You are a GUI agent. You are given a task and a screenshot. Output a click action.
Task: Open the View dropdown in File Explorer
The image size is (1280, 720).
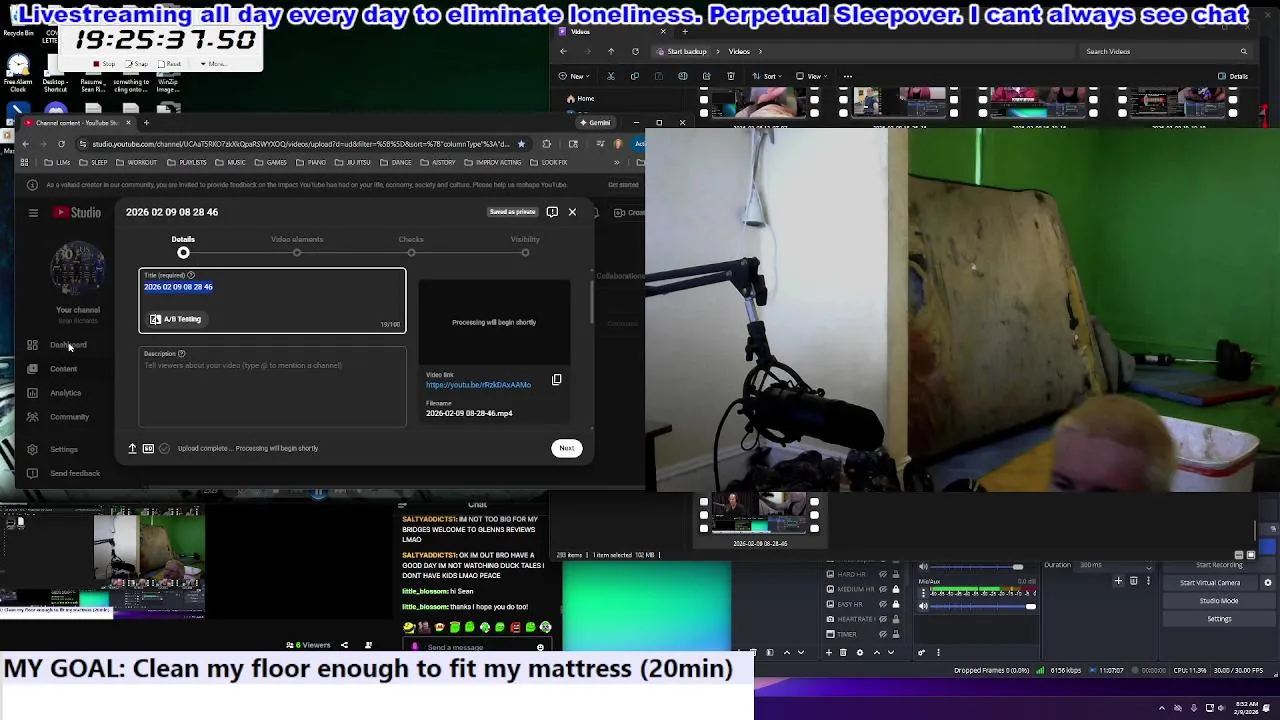click(x=814, y=76)
